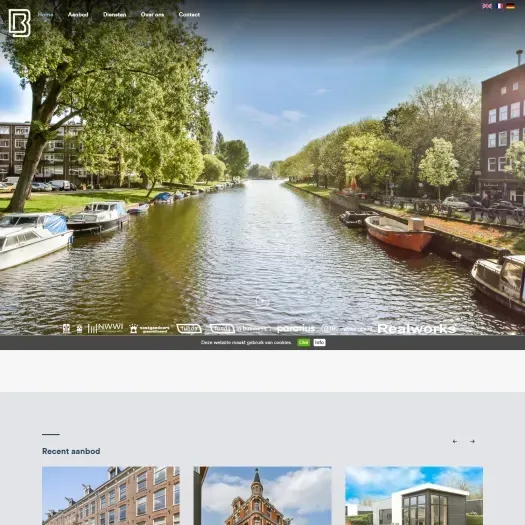This screenshot has height=525, width=525.
Task: Open the crown partner logo
Action: point(149,329)
